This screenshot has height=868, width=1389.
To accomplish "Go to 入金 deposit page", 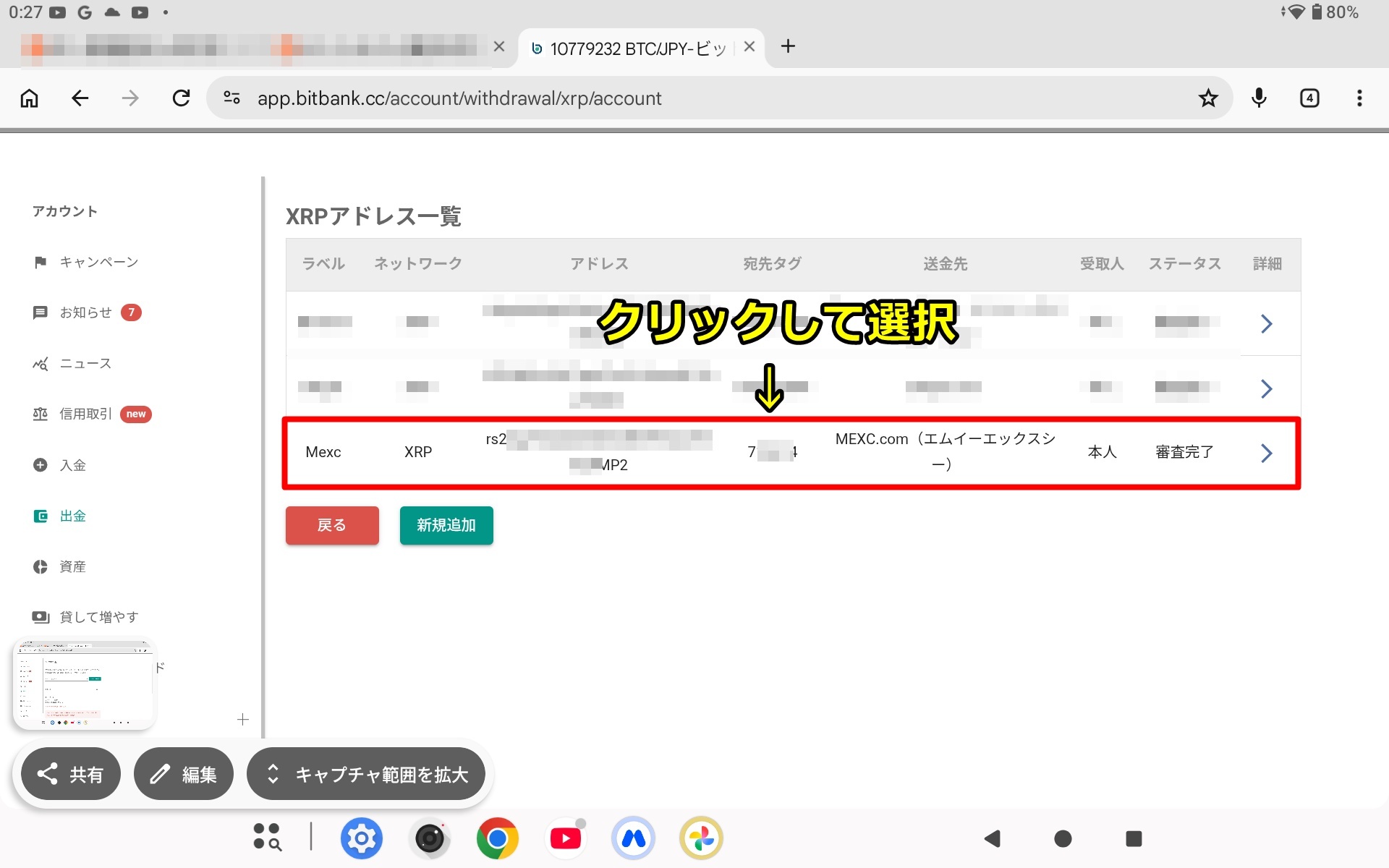I will tap(72, 465).
